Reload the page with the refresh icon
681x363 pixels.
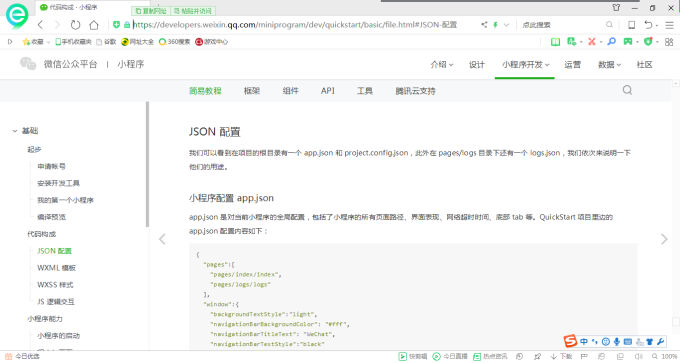coord(76,25)
